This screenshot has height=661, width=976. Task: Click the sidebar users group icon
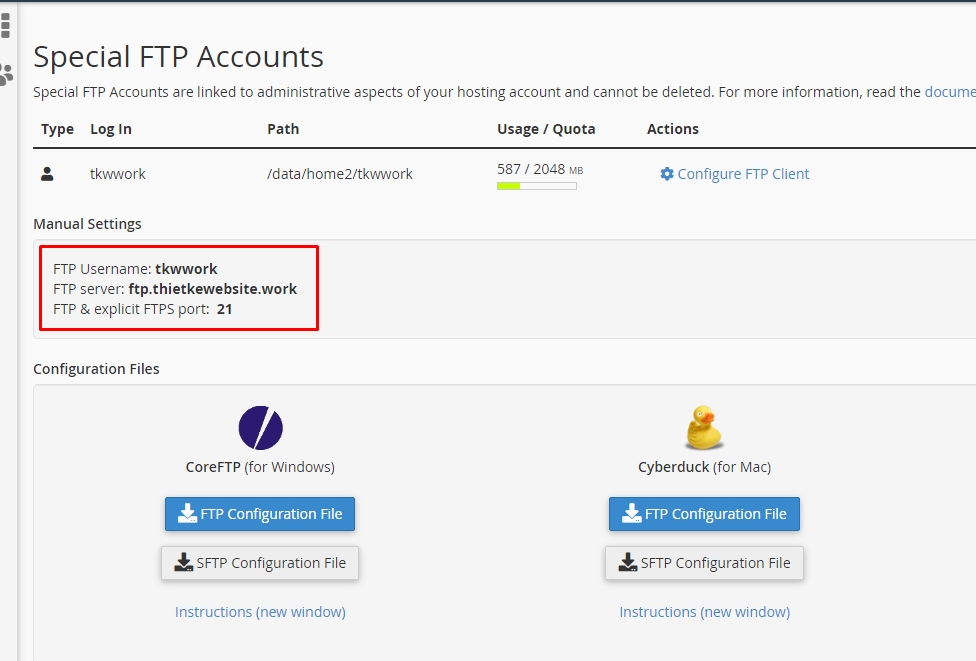coord(6,75)
